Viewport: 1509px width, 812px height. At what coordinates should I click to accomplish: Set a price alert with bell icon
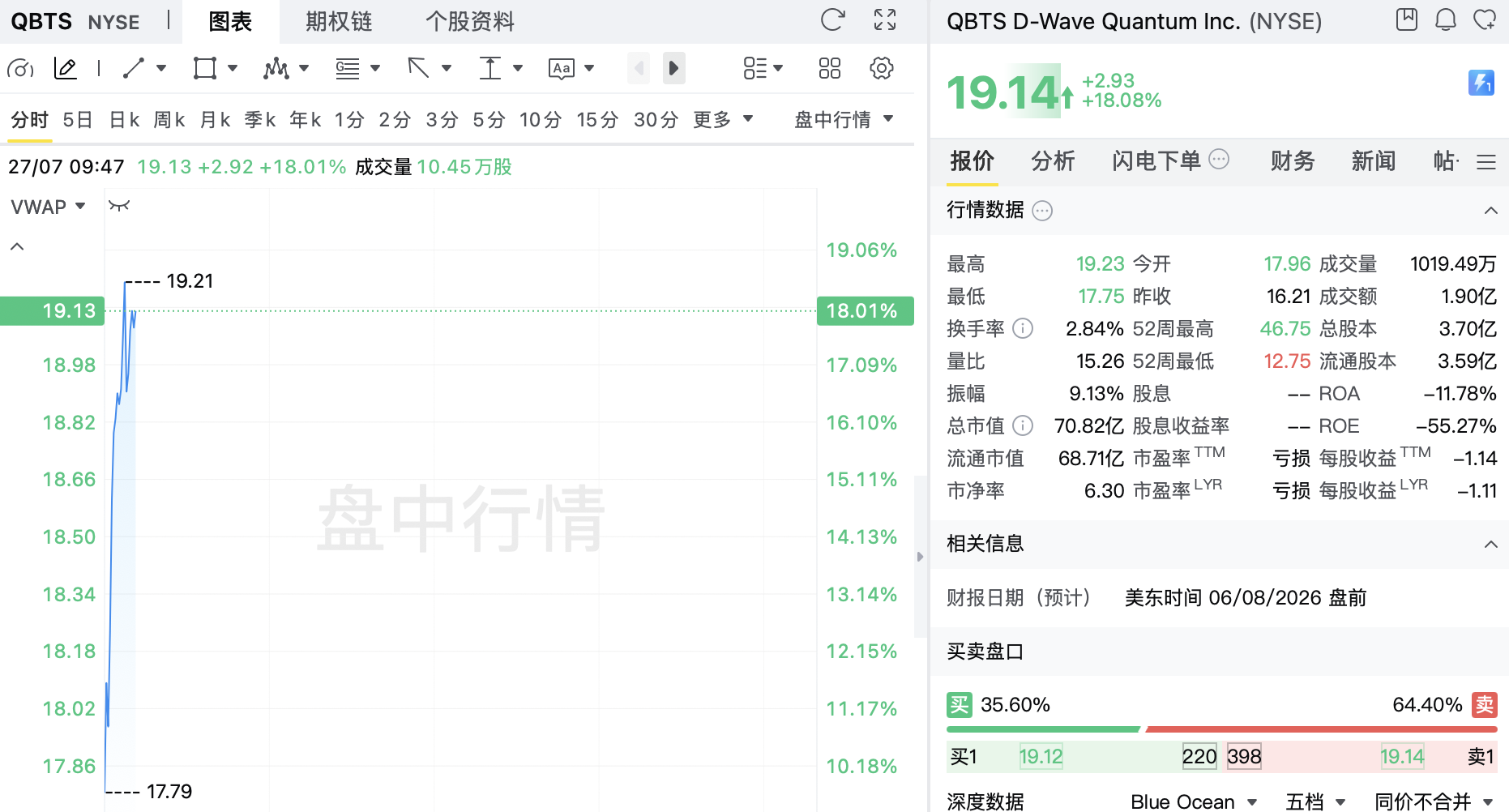1446,19
